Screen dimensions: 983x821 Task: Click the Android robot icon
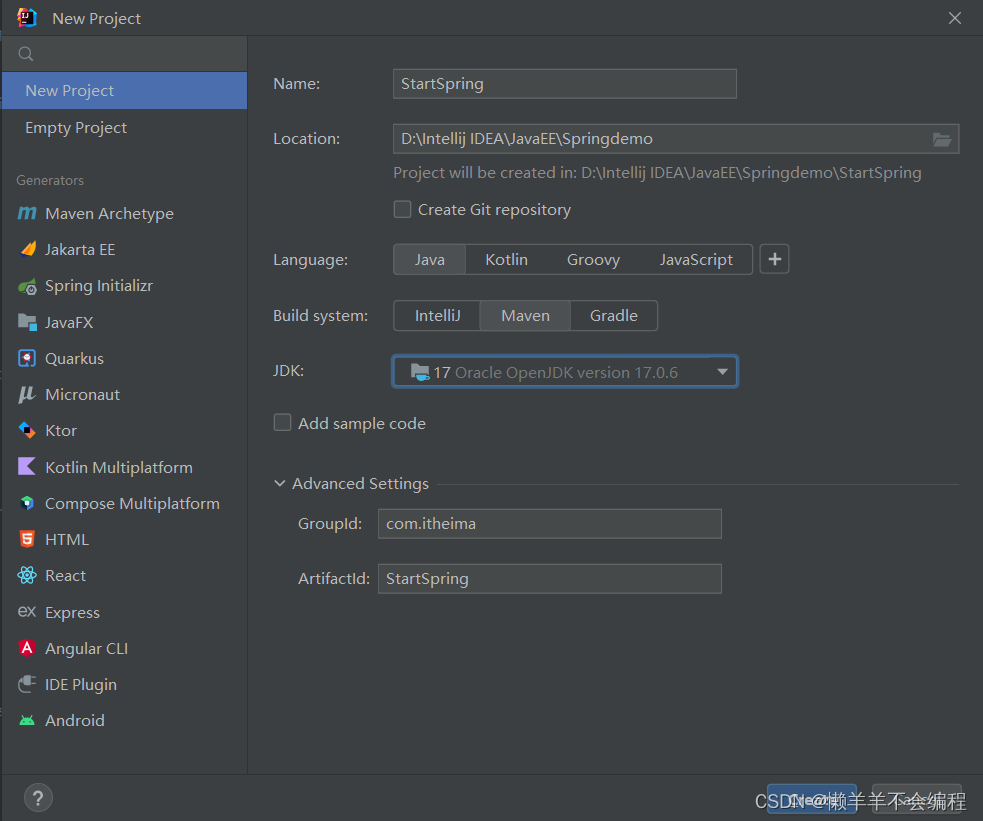tap(27, 720)
